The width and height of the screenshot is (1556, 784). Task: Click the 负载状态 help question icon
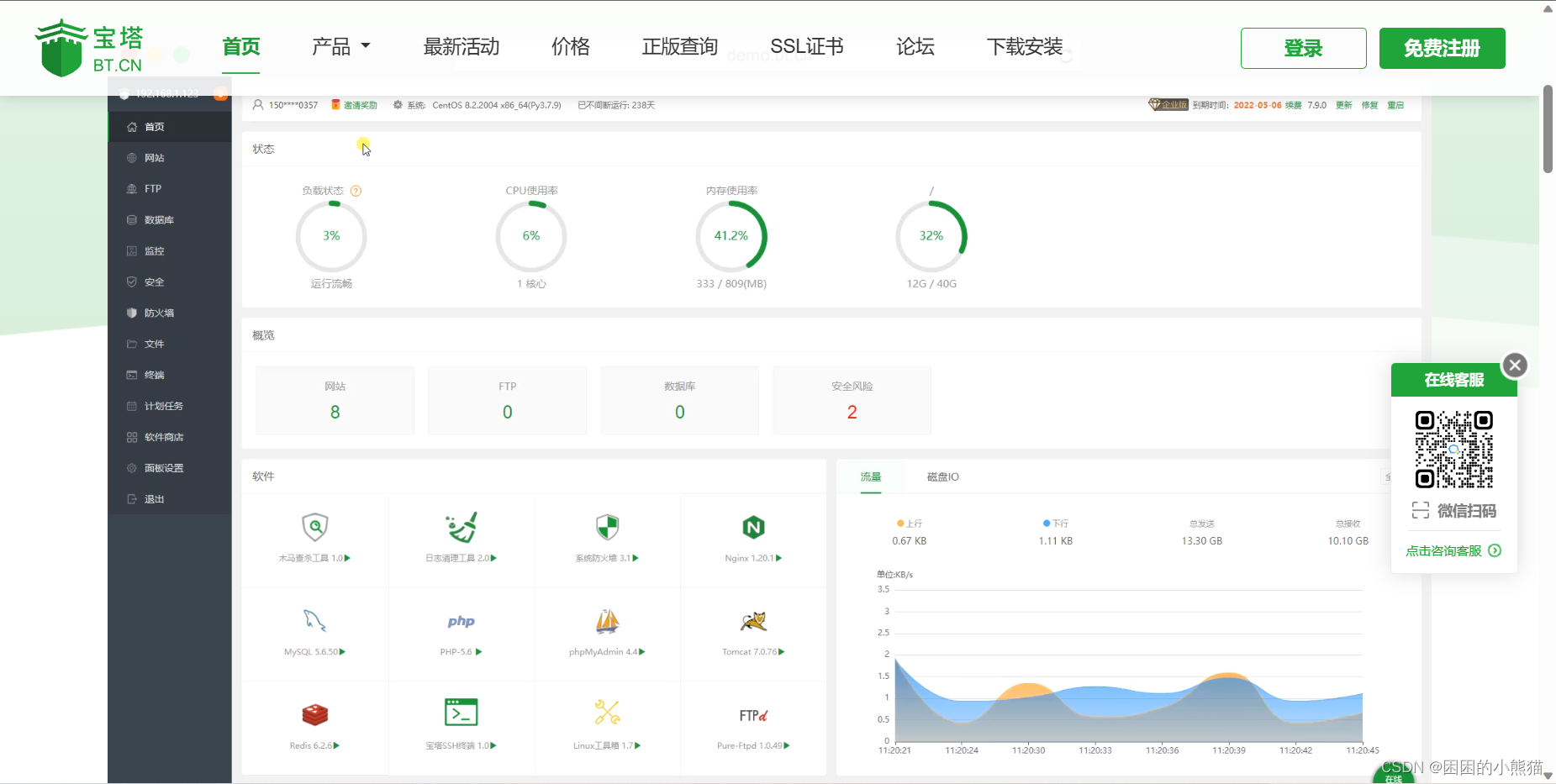click(x=356, y=191)
